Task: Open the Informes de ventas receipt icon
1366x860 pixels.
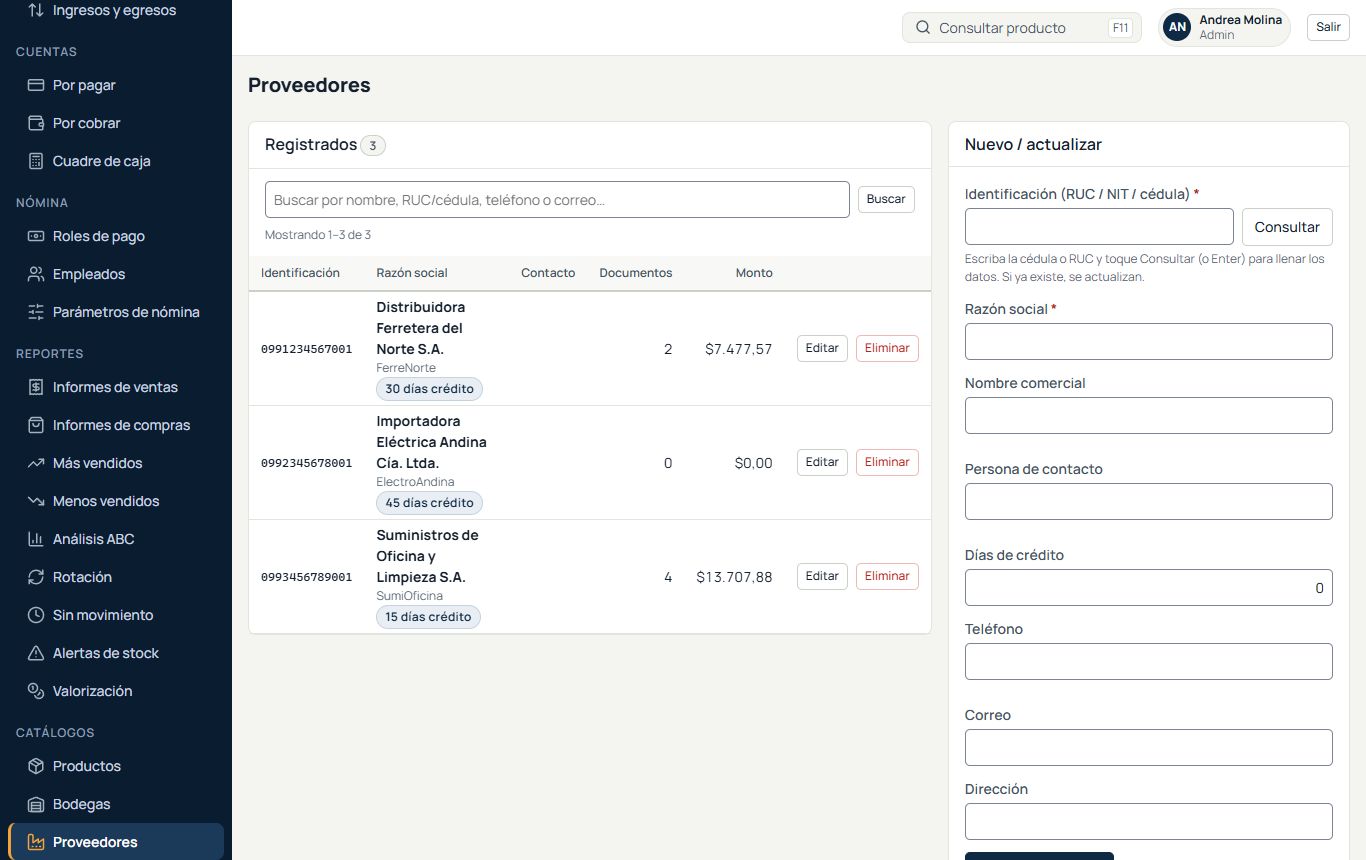Action: pyautogui.click(x=36, y=387)
